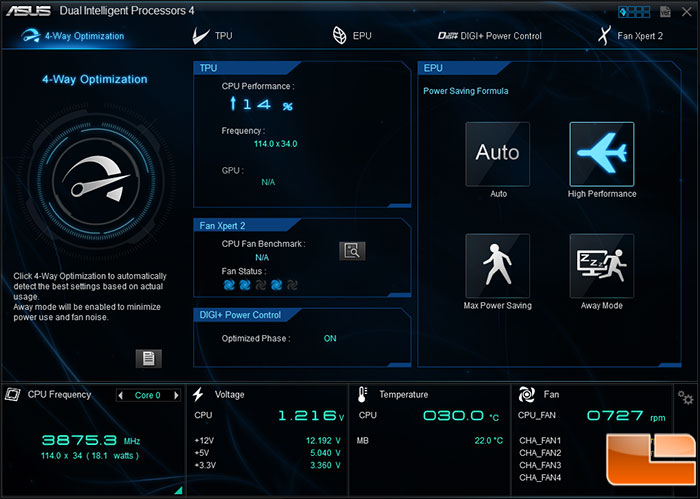Activate Away Mode button
The height and width of the screenshot is (499, 700).
601,265
